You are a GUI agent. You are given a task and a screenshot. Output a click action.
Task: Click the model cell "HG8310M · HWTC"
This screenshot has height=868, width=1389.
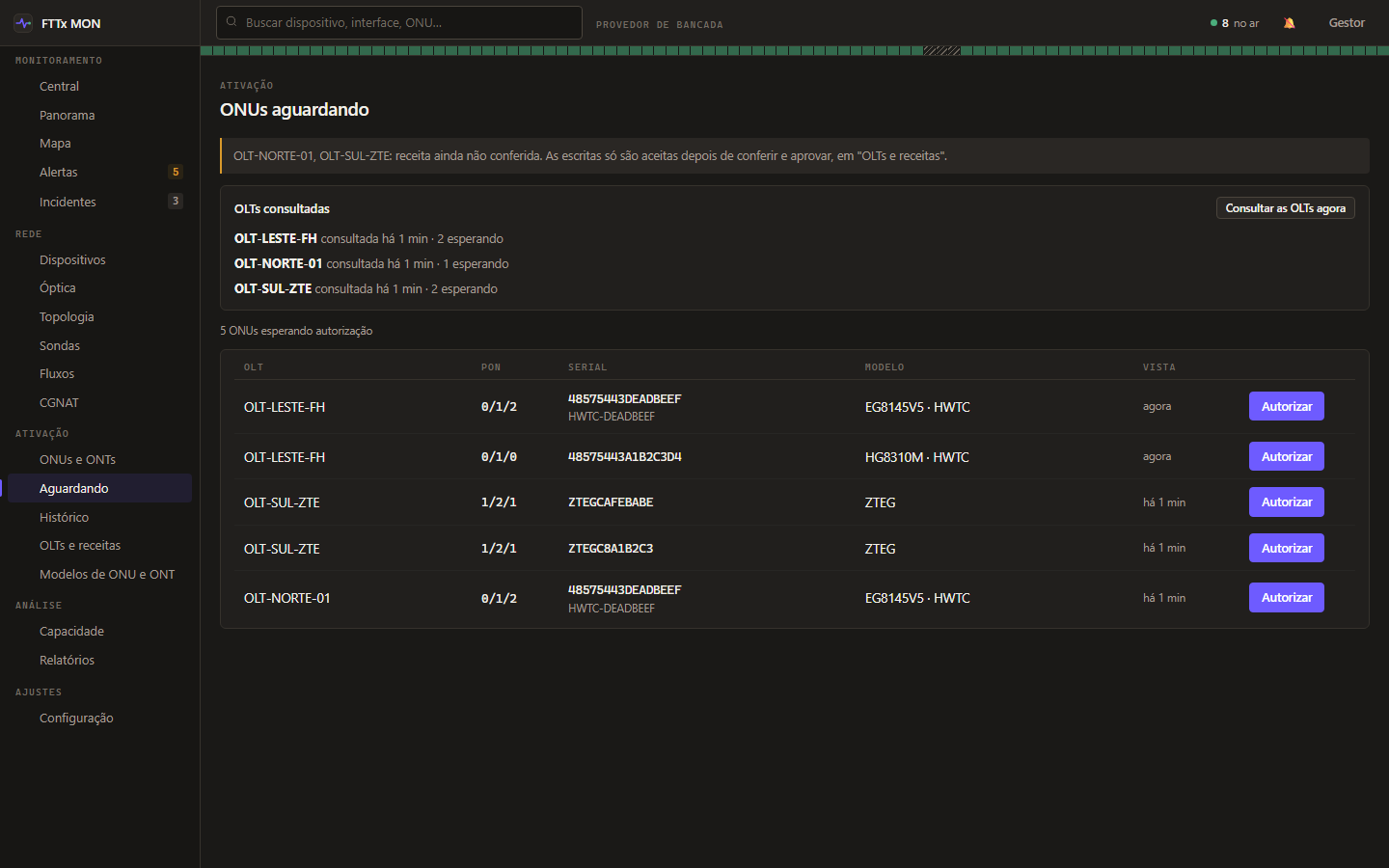(917, 457)
